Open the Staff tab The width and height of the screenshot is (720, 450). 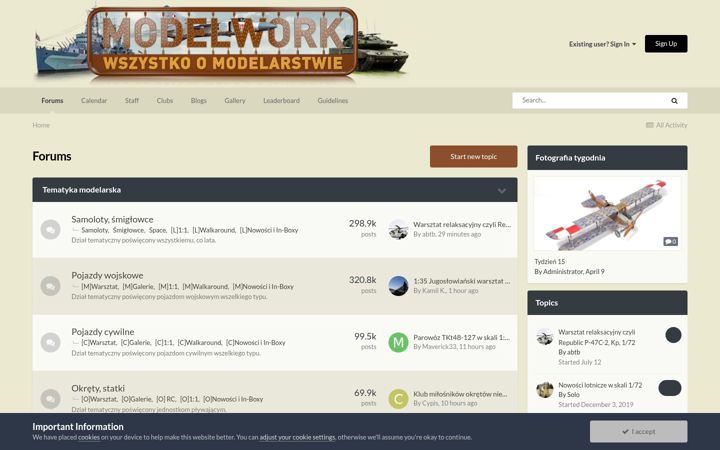point(132,101)
